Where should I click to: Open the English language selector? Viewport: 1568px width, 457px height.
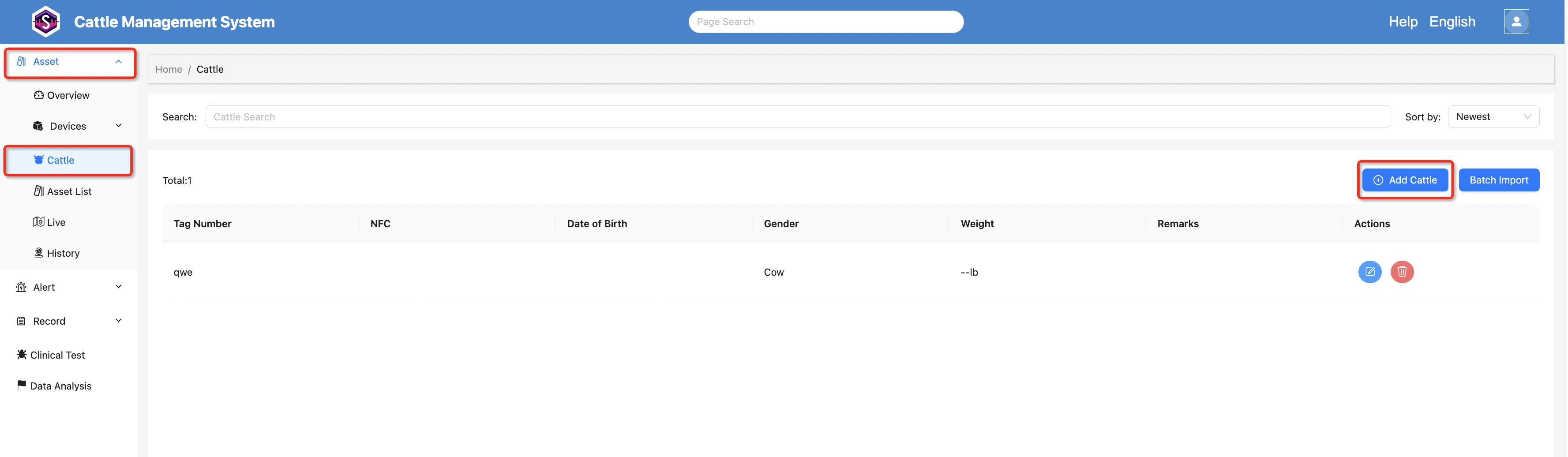[1452, 22]
